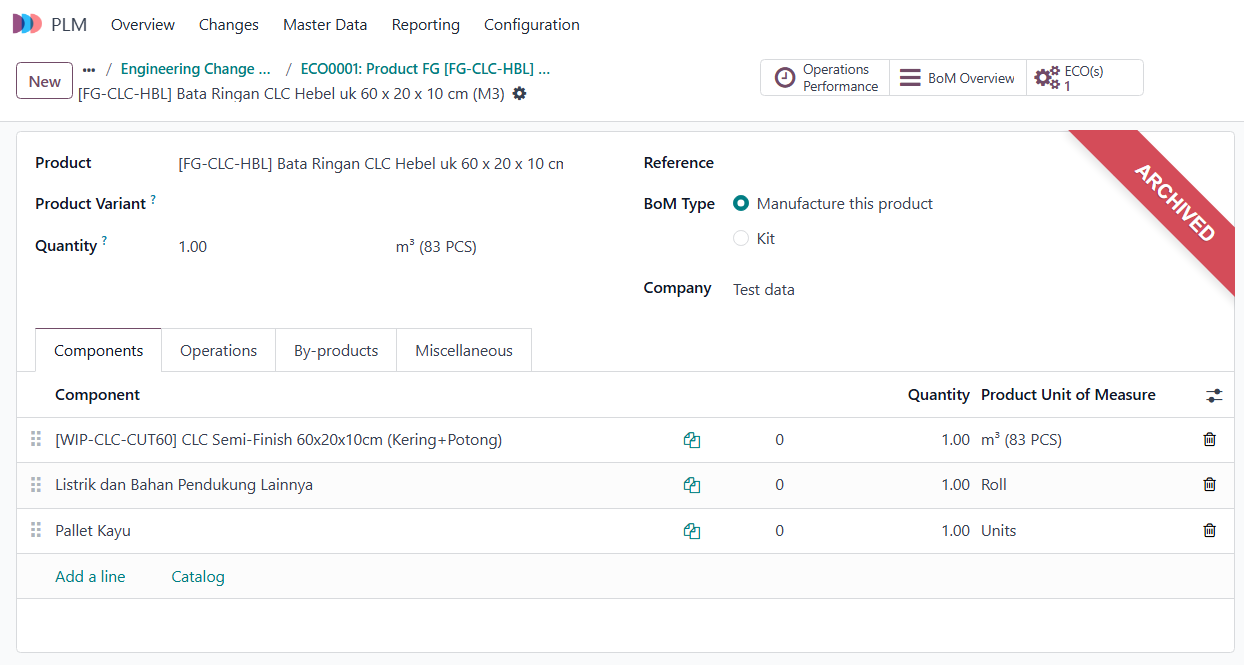Open attachments icon for WIP-CLC-CUT60 row
The image size is (1244, 665).
[x=691, y=440]
